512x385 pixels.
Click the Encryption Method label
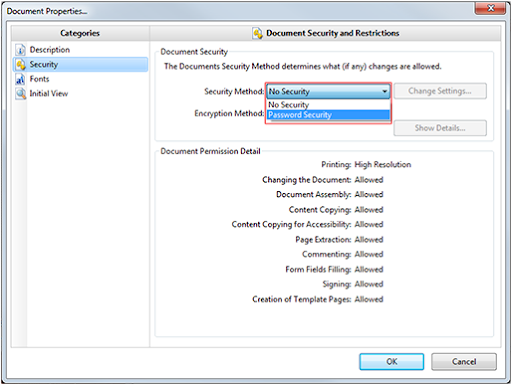(x=229, y=114)
